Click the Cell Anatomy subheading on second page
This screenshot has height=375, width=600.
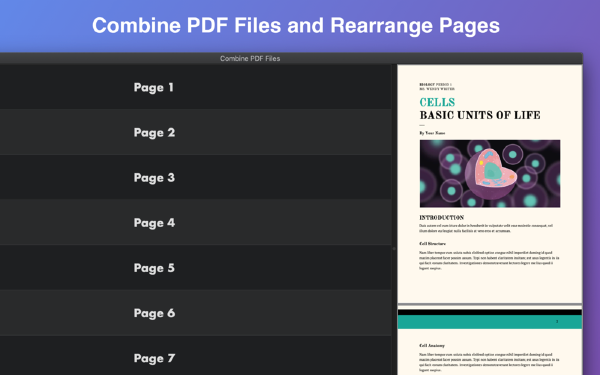[432, 346]
